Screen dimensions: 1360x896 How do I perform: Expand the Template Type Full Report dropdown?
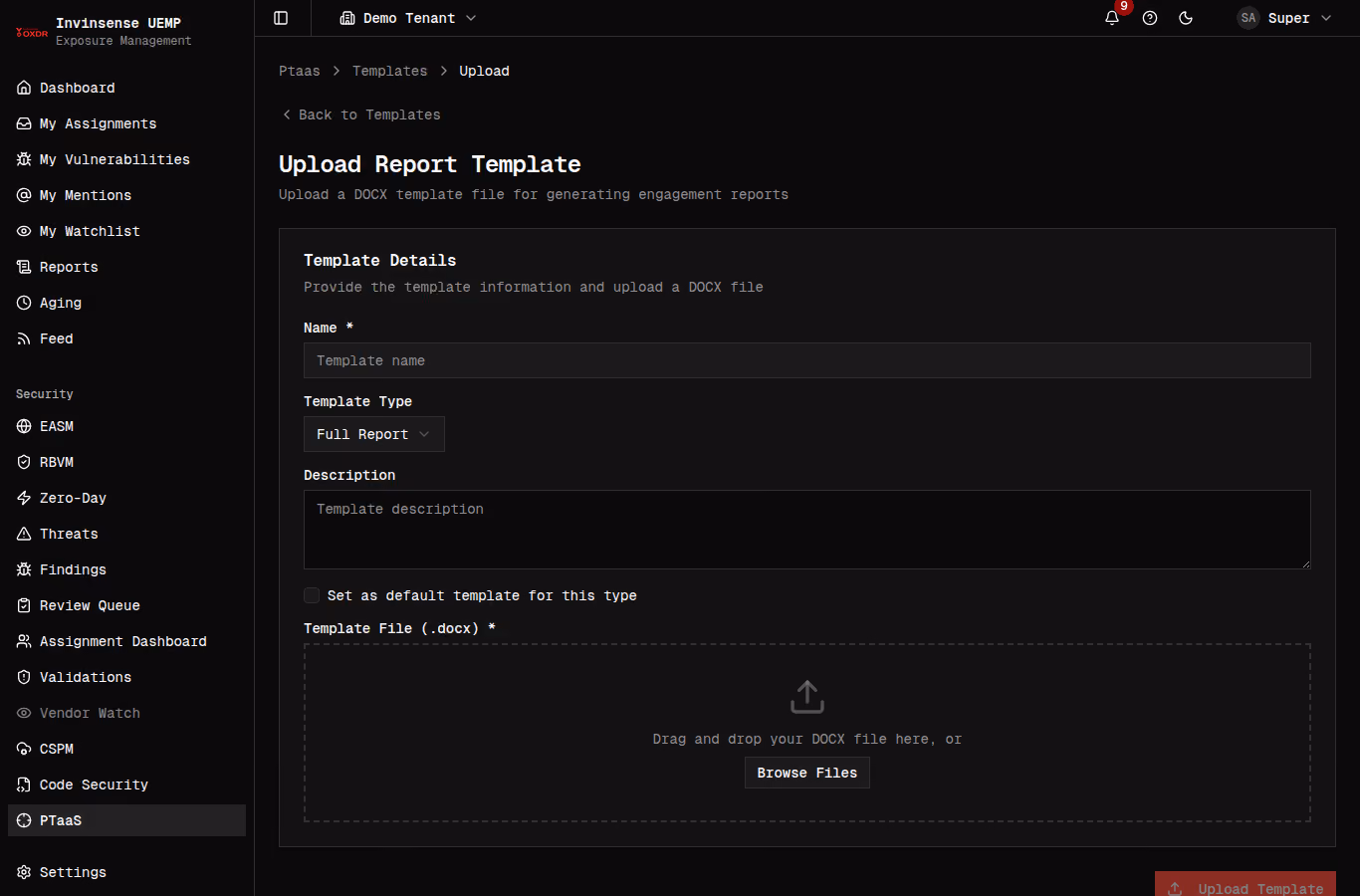(374, 434)
